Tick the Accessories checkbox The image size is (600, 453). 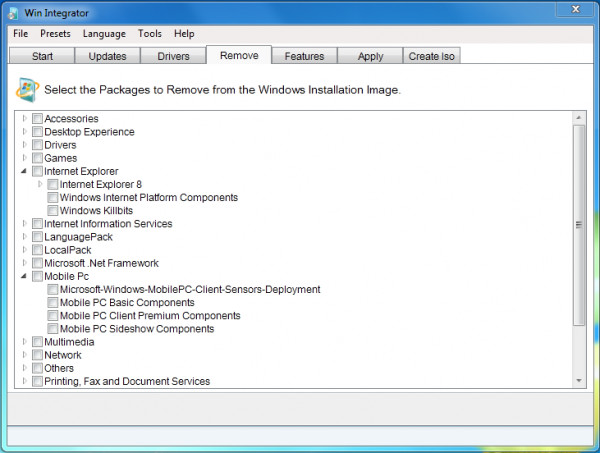pos(37,119)
